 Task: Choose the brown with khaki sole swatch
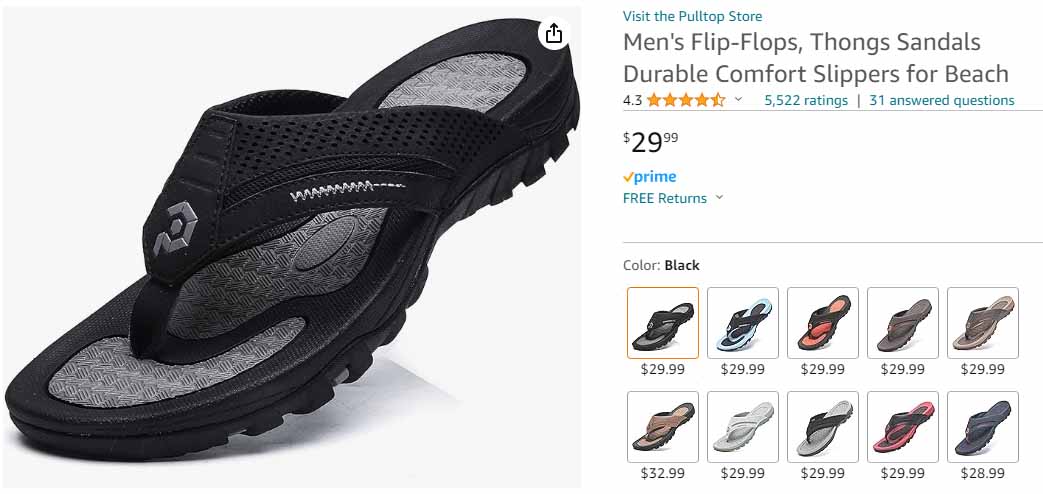[x=983, y=323]
